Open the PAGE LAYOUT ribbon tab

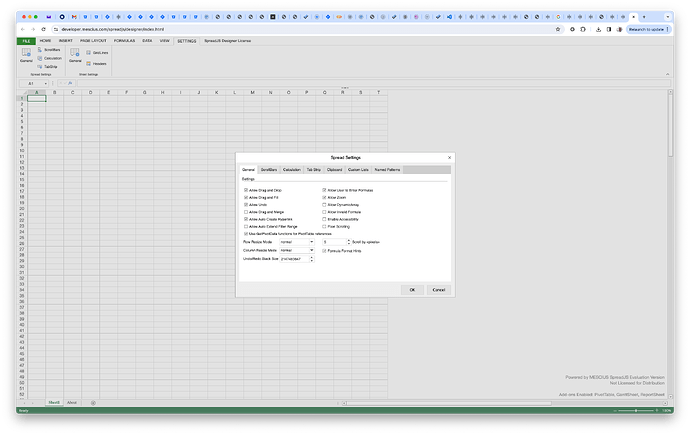(x=93, y=40)
